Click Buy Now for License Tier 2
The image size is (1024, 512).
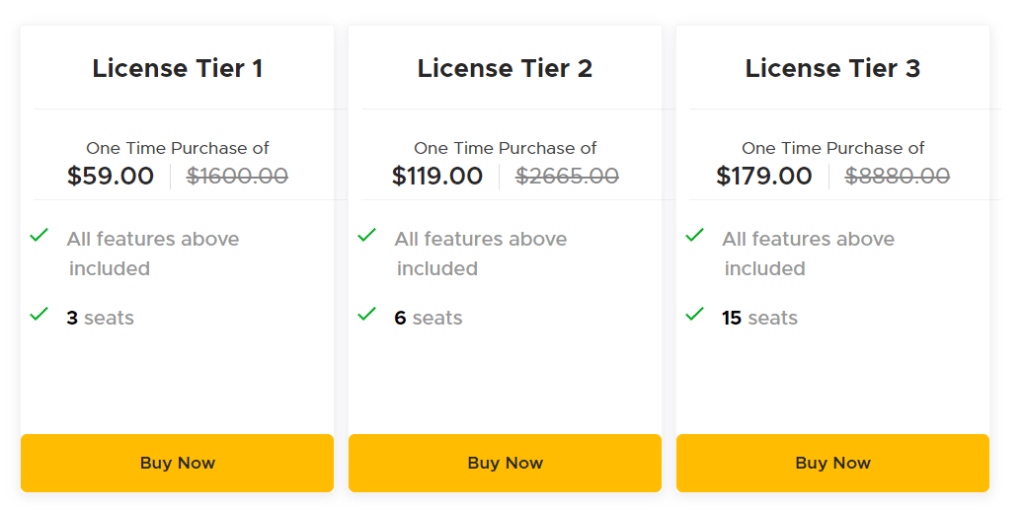505,463
